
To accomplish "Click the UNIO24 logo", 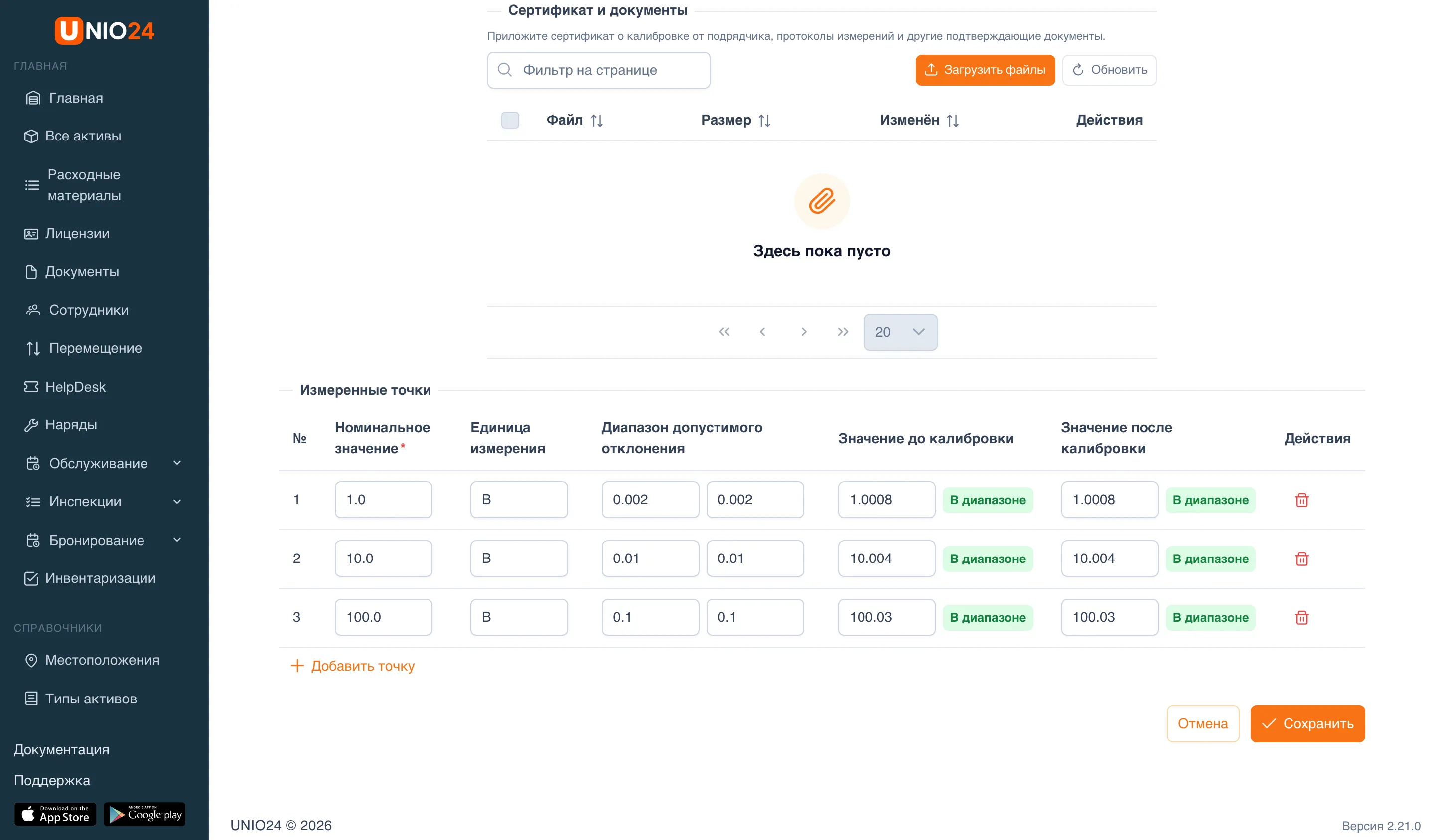I will pos(104,30).
